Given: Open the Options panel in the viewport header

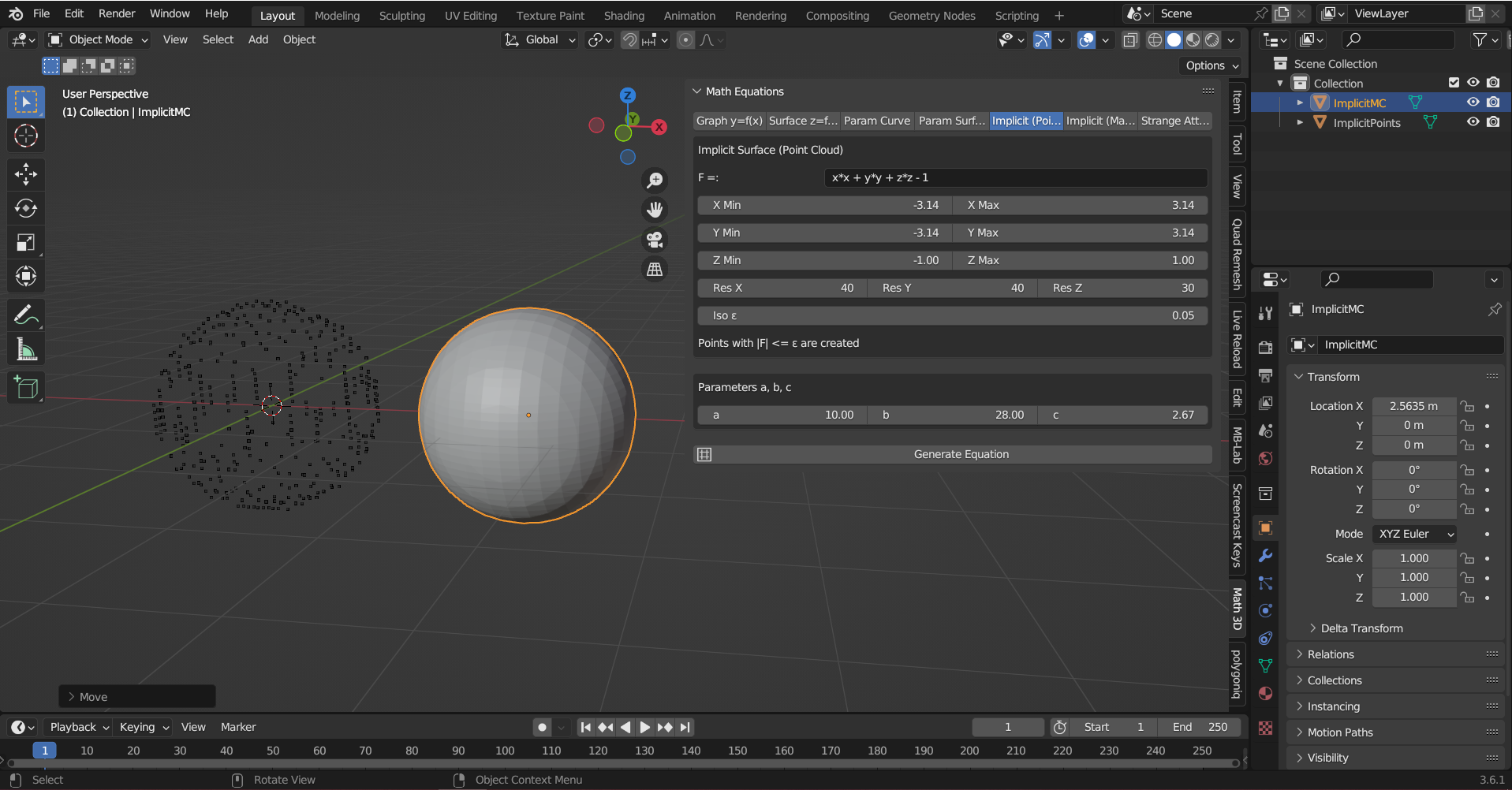Looking at the screenshot, I should coord(1210,65).
